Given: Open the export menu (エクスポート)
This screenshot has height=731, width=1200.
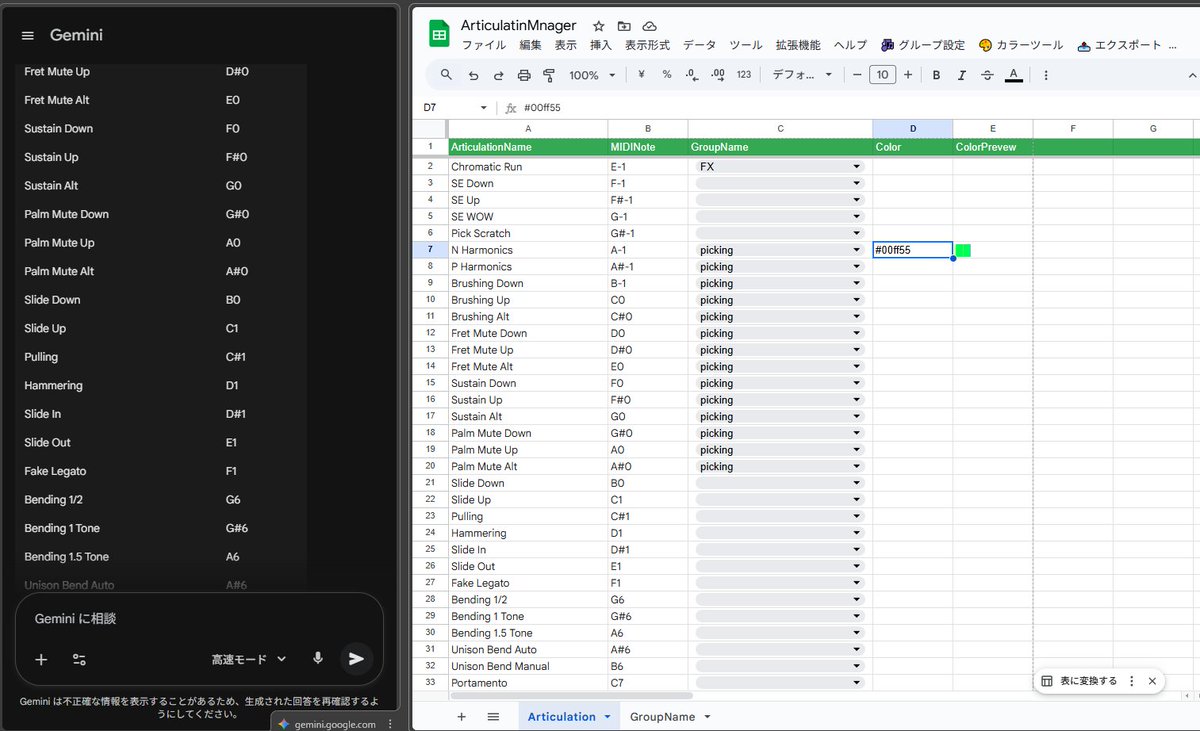Looking at the screenshot, I should click(x=1120, y=45).
